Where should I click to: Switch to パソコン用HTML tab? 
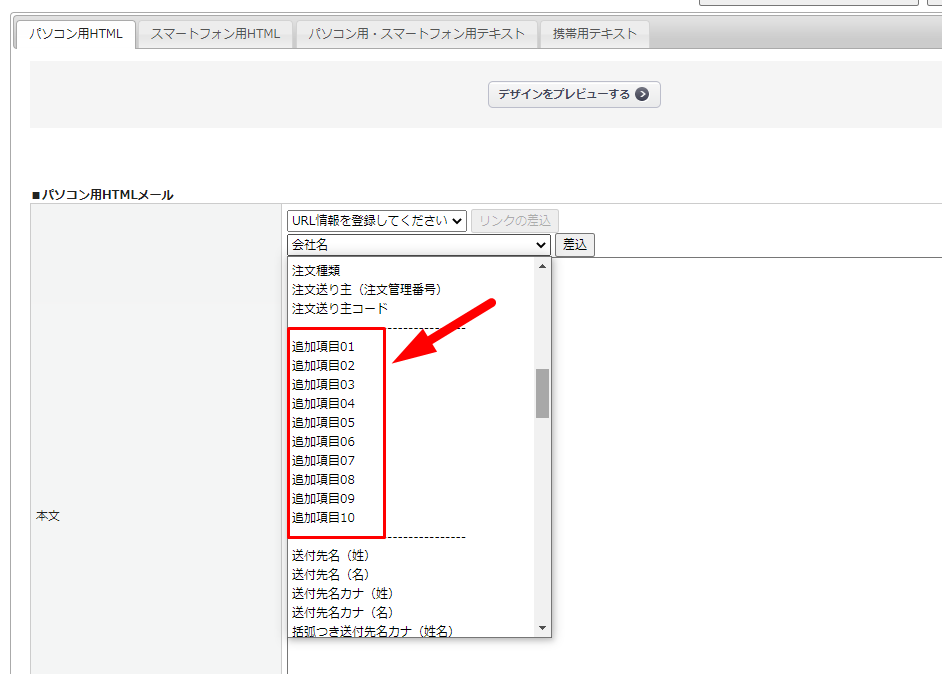coord(76,34)
